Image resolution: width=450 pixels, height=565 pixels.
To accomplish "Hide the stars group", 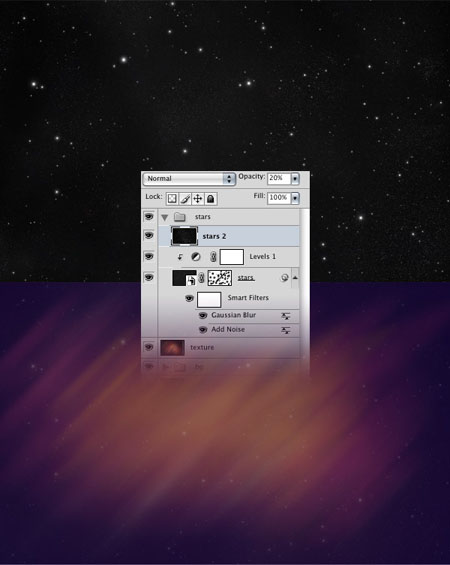I will point(149,217).
